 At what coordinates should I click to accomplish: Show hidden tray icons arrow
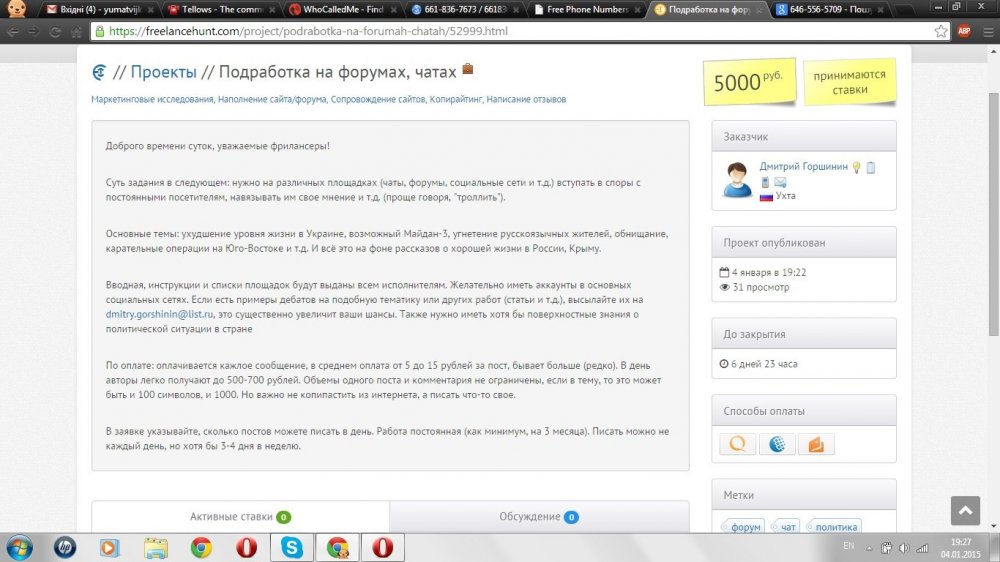[x=869, y=548]
